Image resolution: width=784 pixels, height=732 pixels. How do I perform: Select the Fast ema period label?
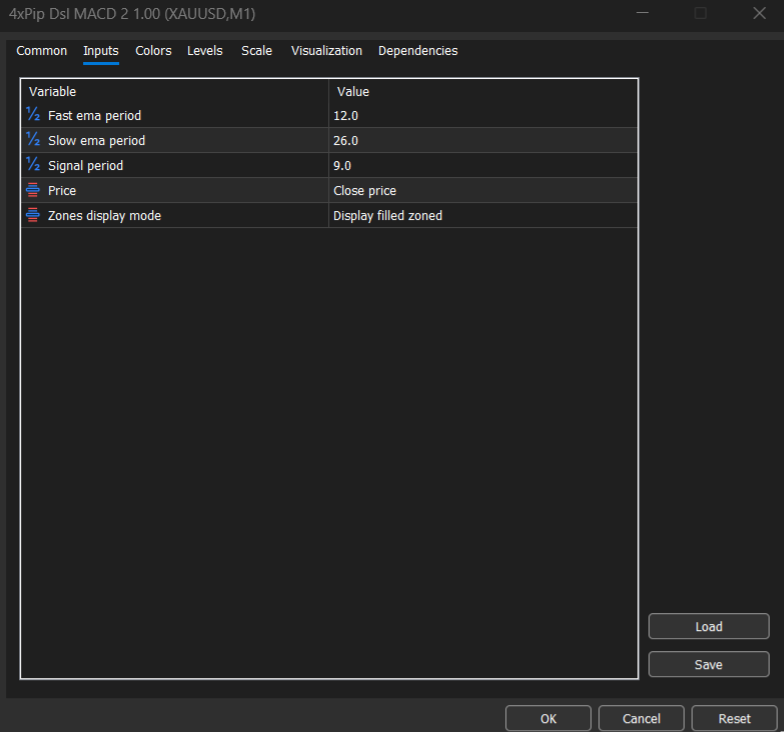(x=94, y=116)
